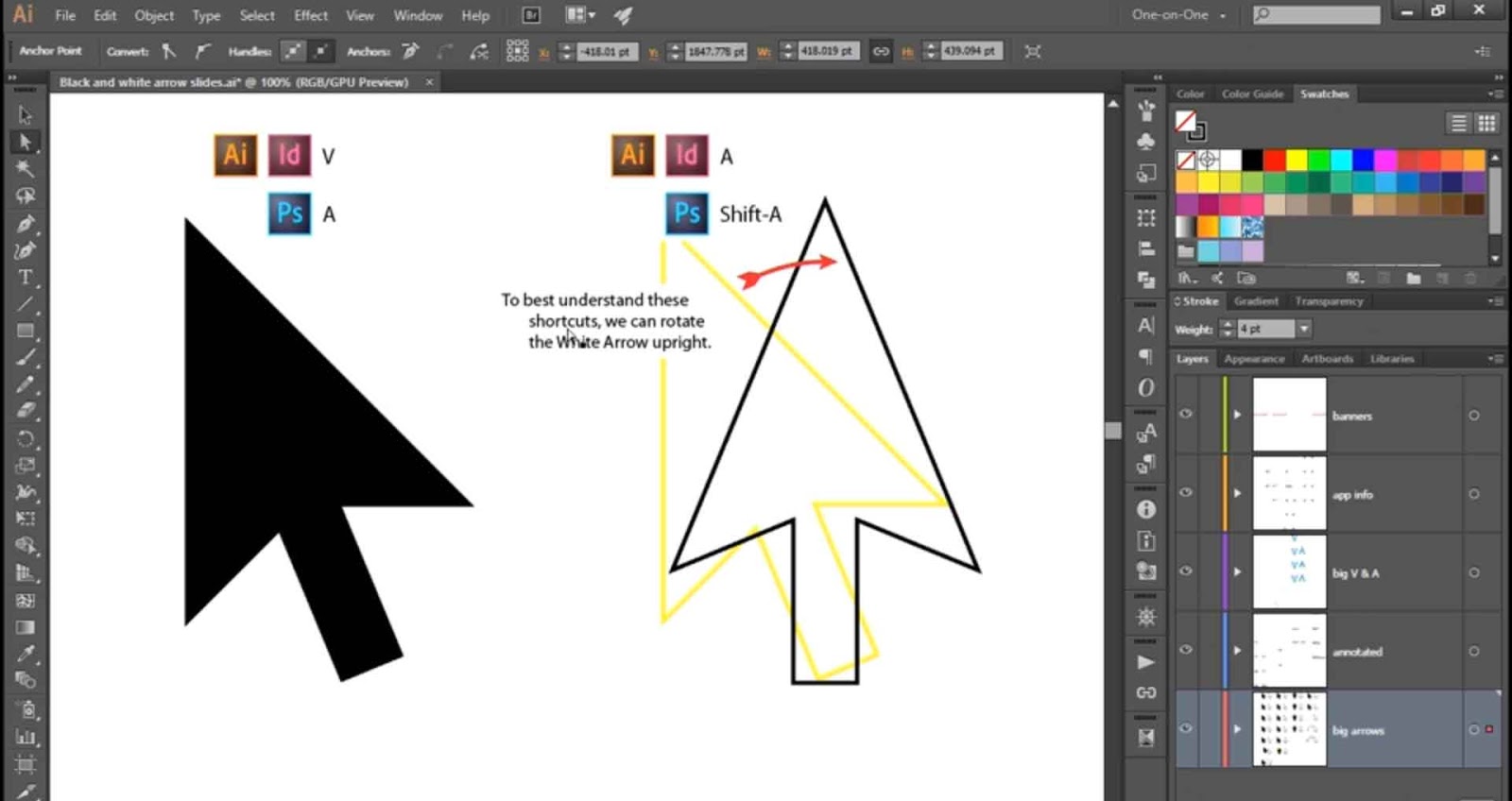Pick the black swatch
This screenshot has width=1512, height=801.
click(x=1253, y=160)
